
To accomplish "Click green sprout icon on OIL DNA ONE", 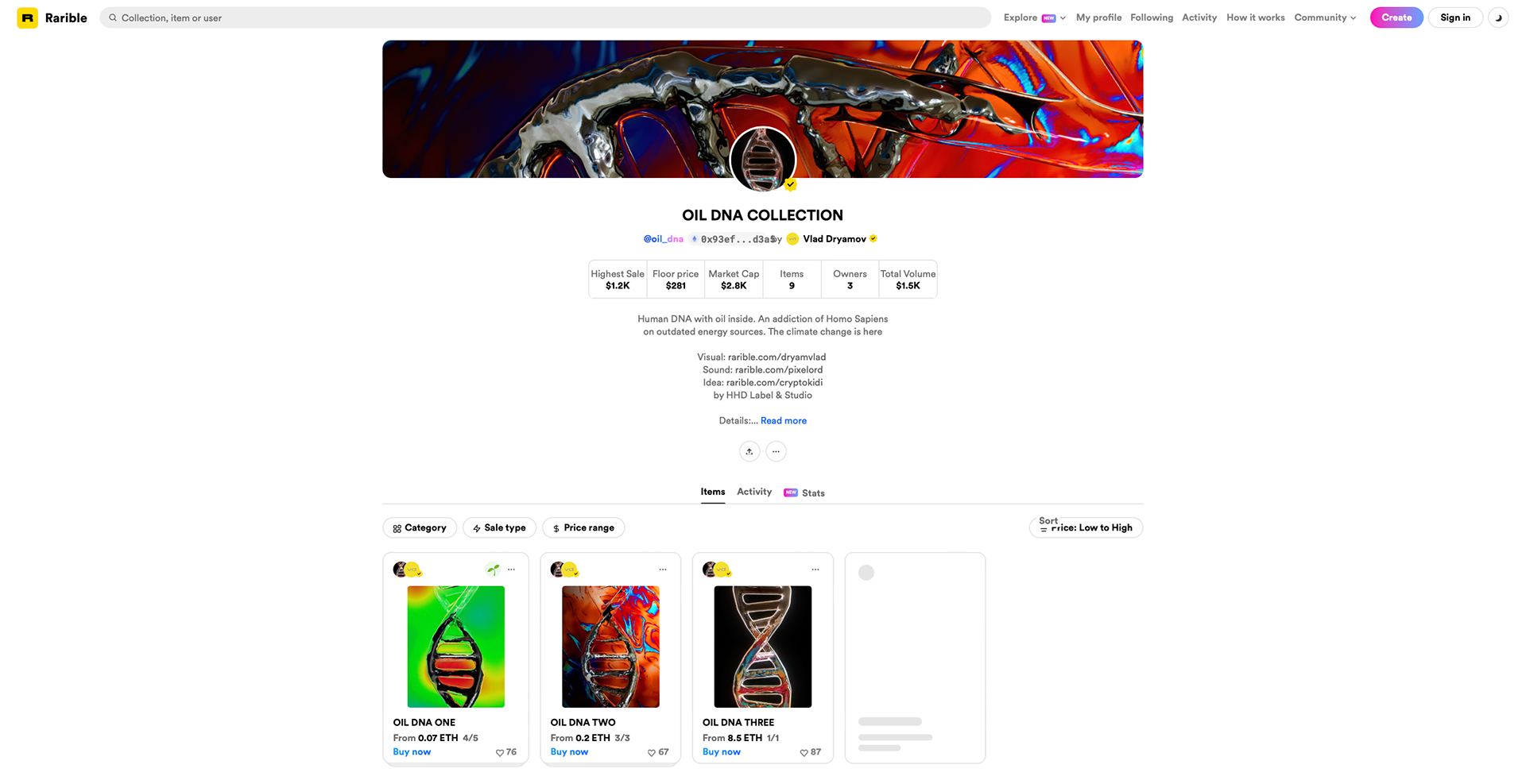I will coord(493,570).
